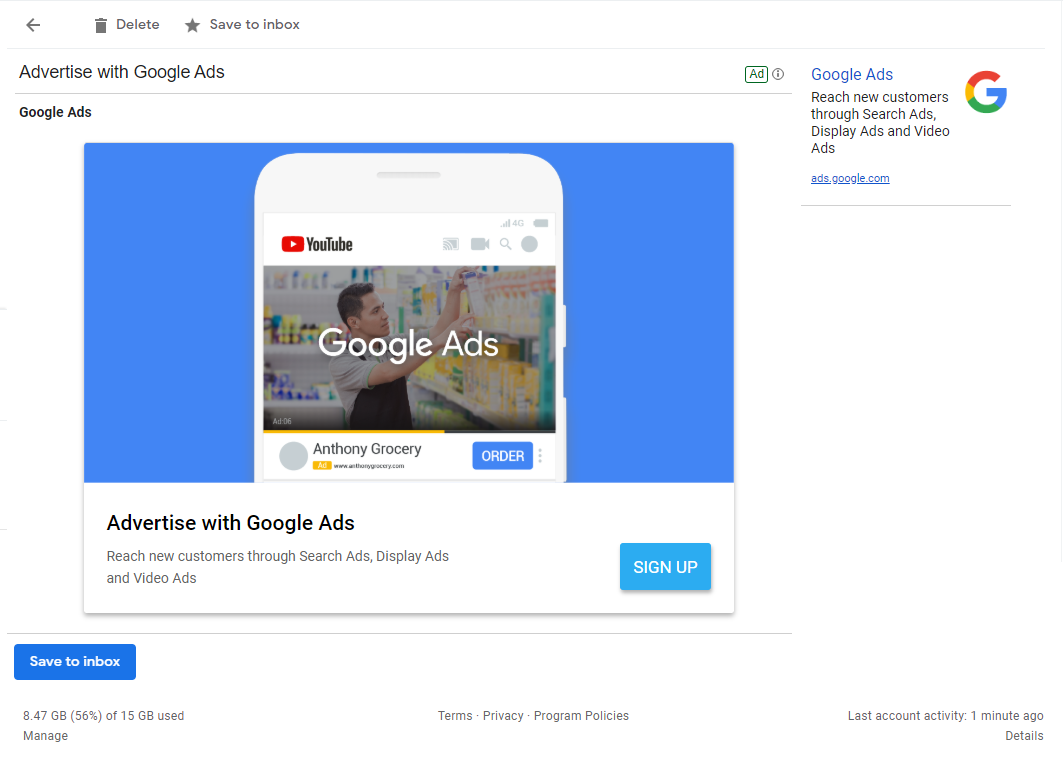This screenshot has width=1063, height=762.
Task: Click the yellow video progress bar
Action: pyautogui.click(x=353, y=432)
